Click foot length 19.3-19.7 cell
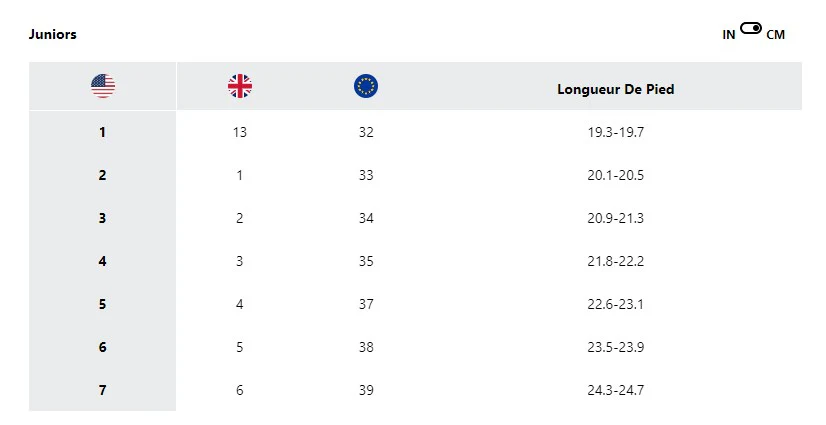The width and height of the screenshot is (826, 425). click(615, 132)
